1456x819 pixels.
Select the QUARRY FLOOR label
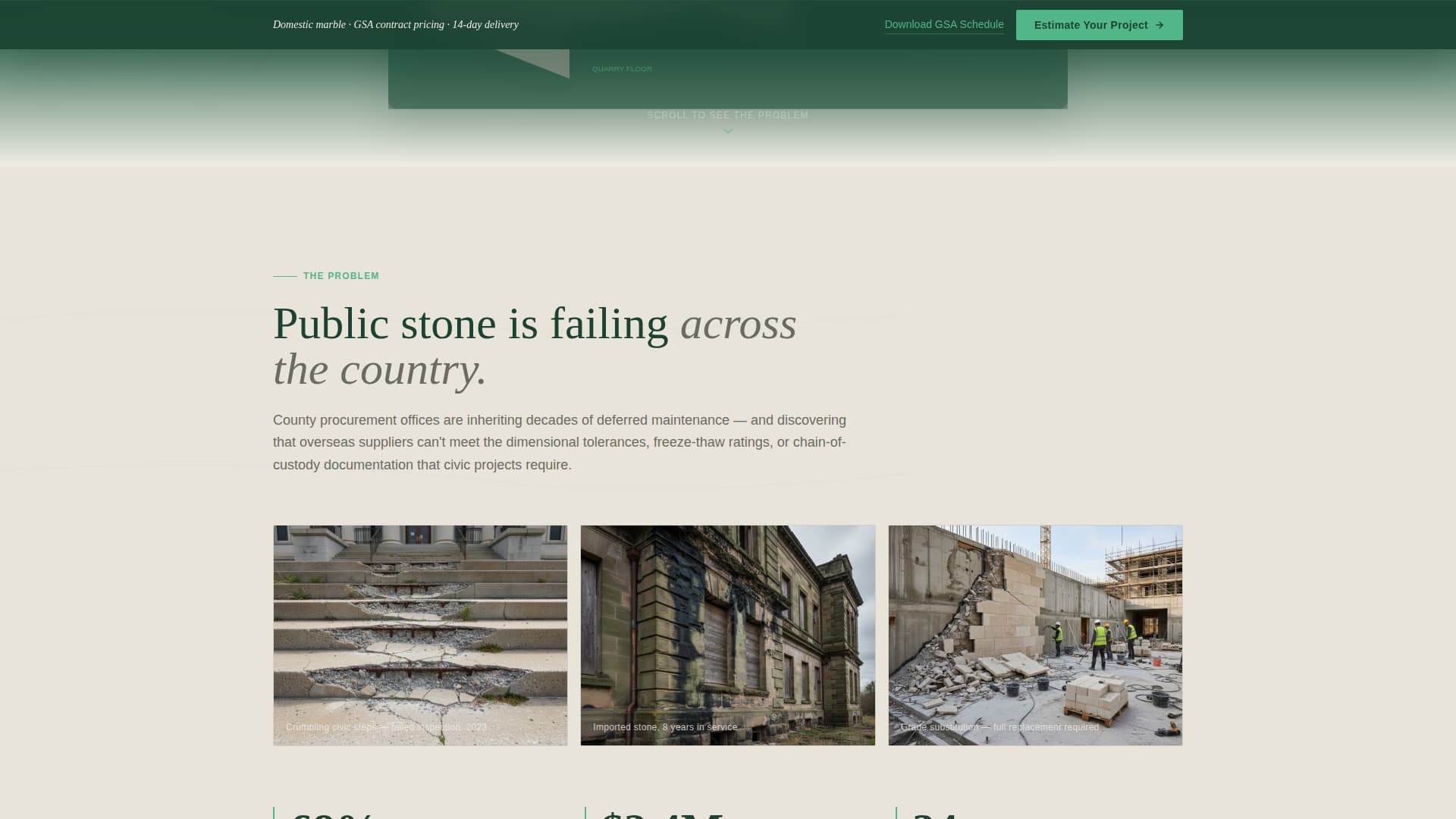click(621, 68)
